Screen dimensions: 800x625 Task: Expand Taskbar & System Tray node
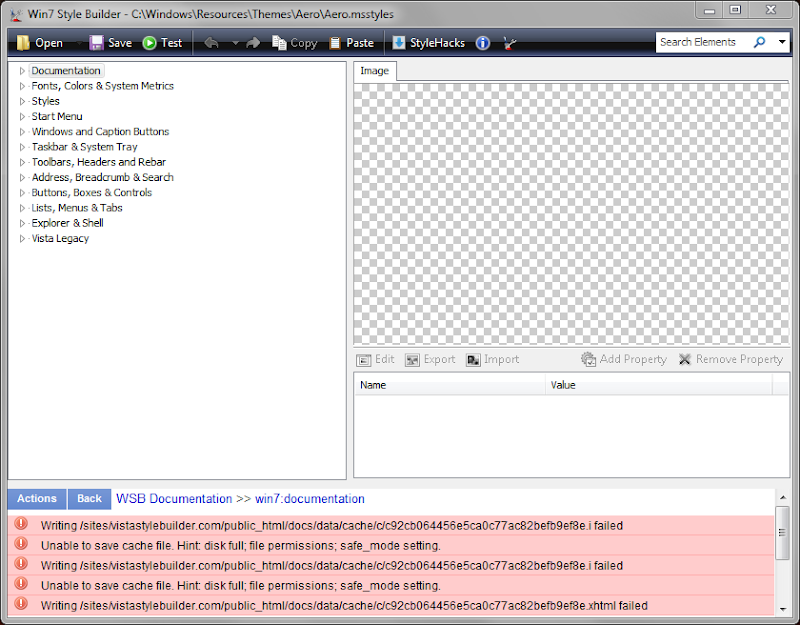(x=22, y=147)
